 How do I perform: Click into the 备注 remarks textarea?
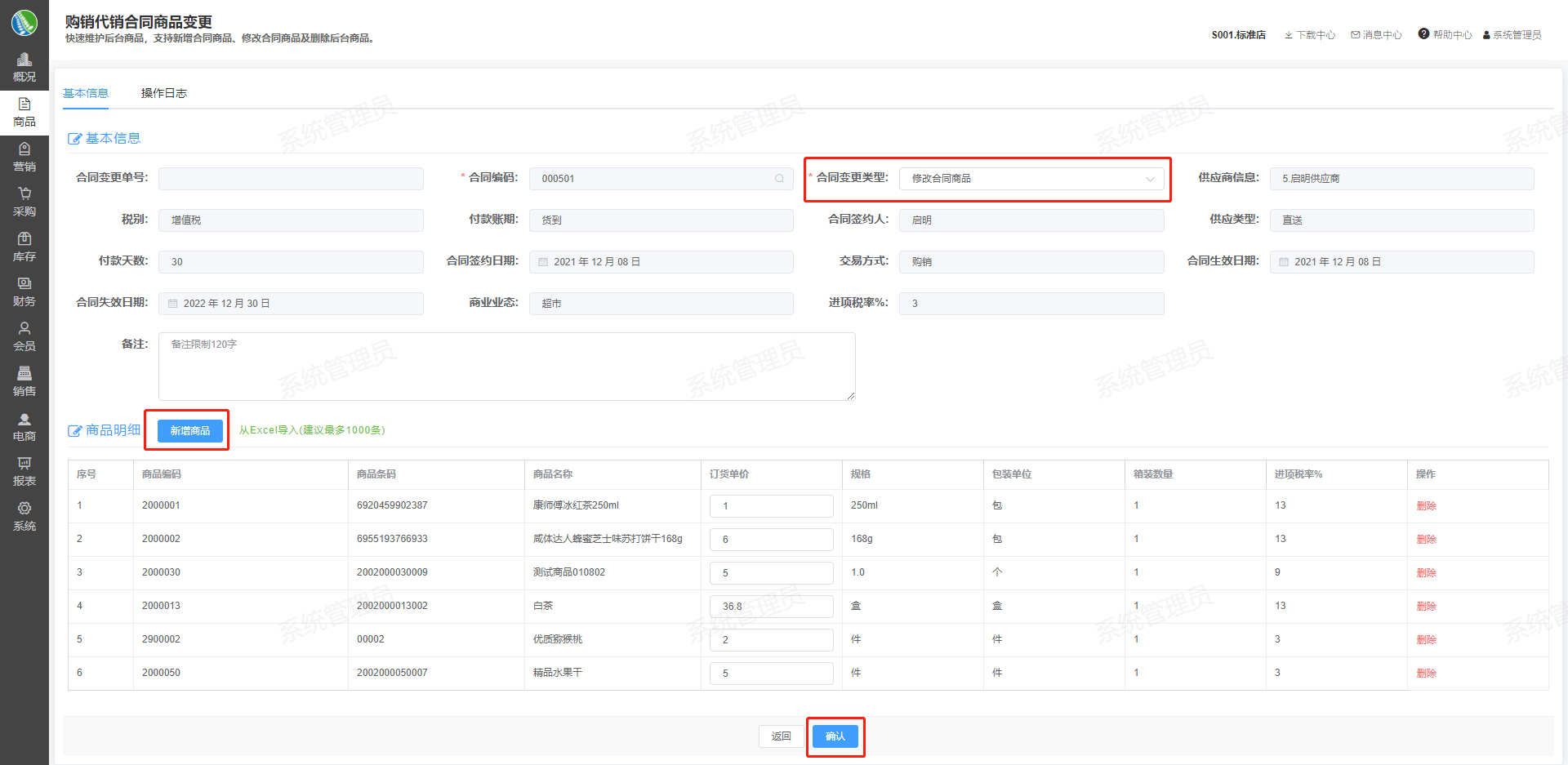click(x=507, y=367)
